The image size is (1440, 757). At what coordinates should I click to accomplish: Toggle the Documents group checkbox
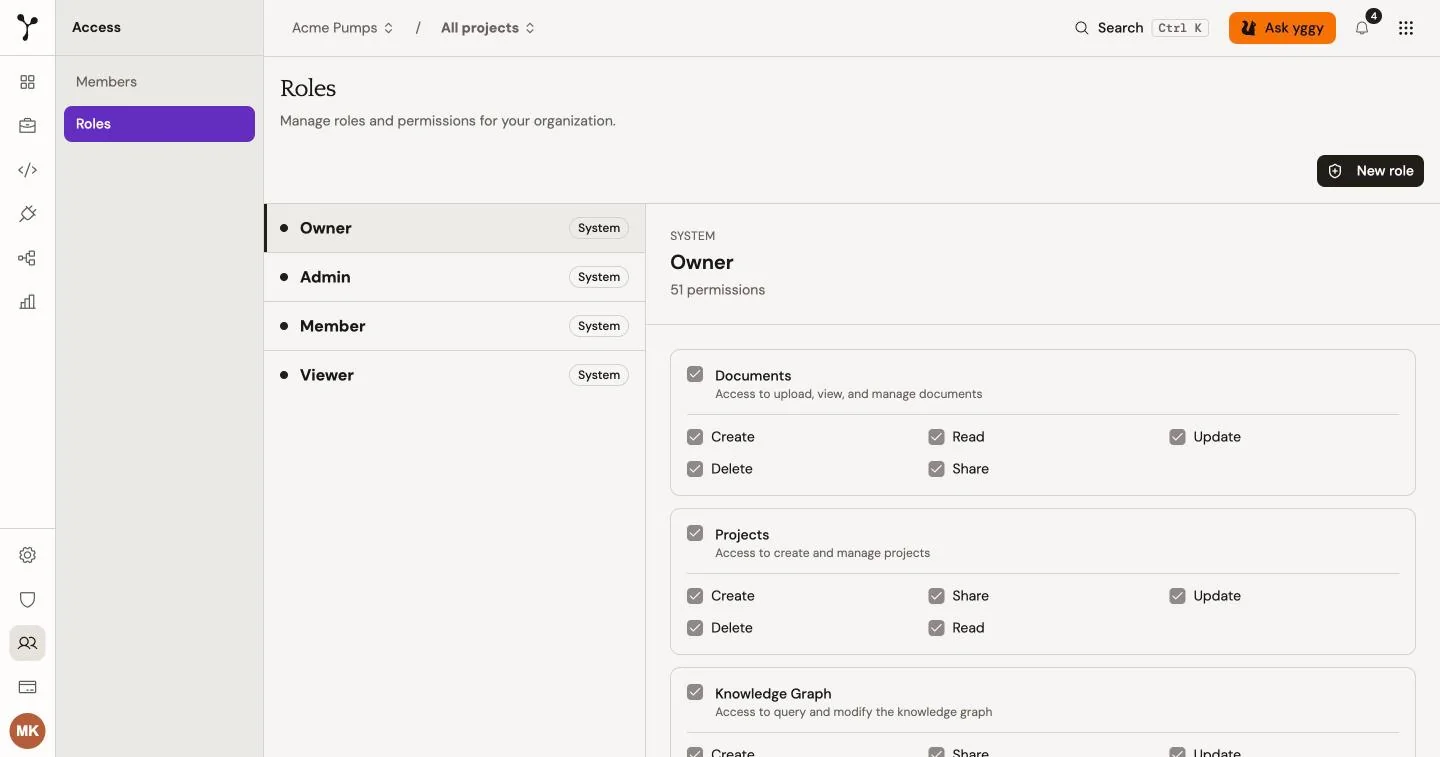[695, 374]
